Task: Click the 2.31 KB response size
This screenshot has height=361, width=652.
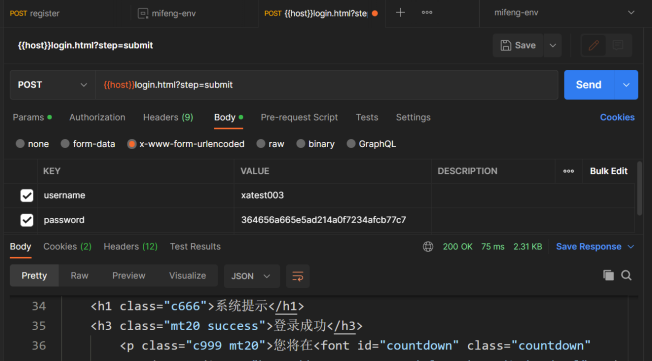Action: click(528, 247)
